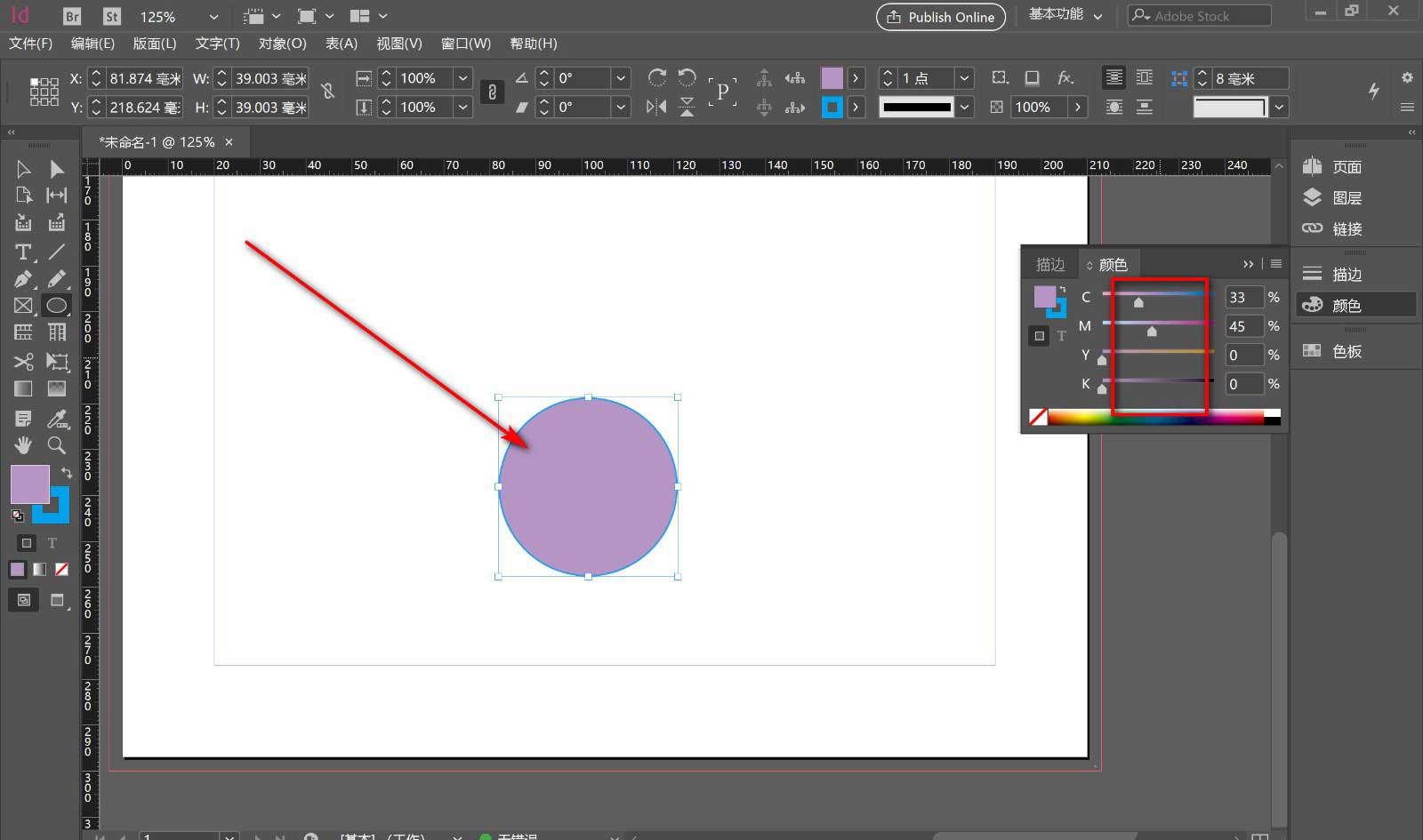Click the C percentage input field
The width and height of the screenshot is (1423, 840).
coord(1242,297)
